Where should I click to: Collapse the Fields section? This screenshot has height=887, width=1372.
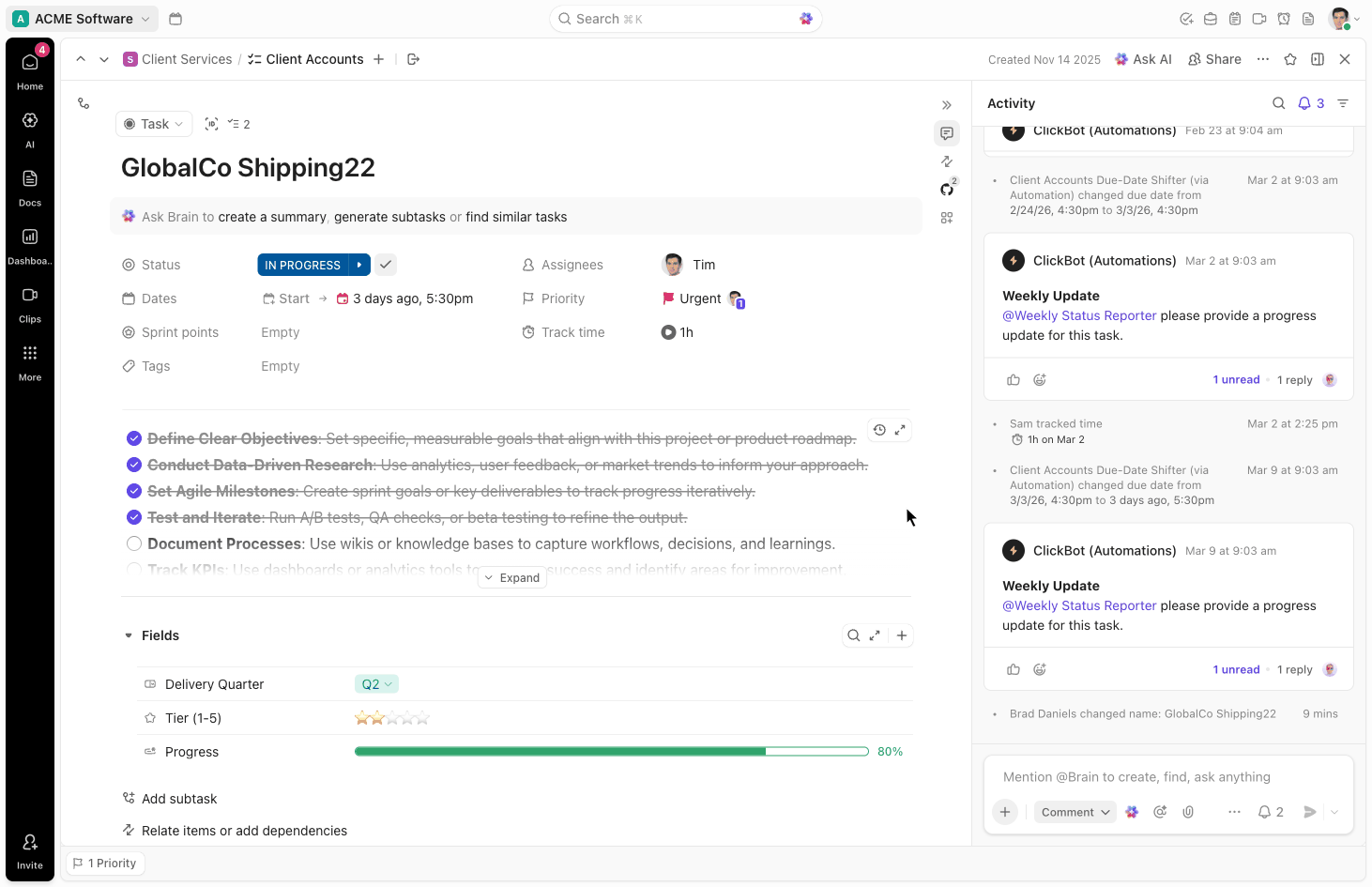pos(129,635)
